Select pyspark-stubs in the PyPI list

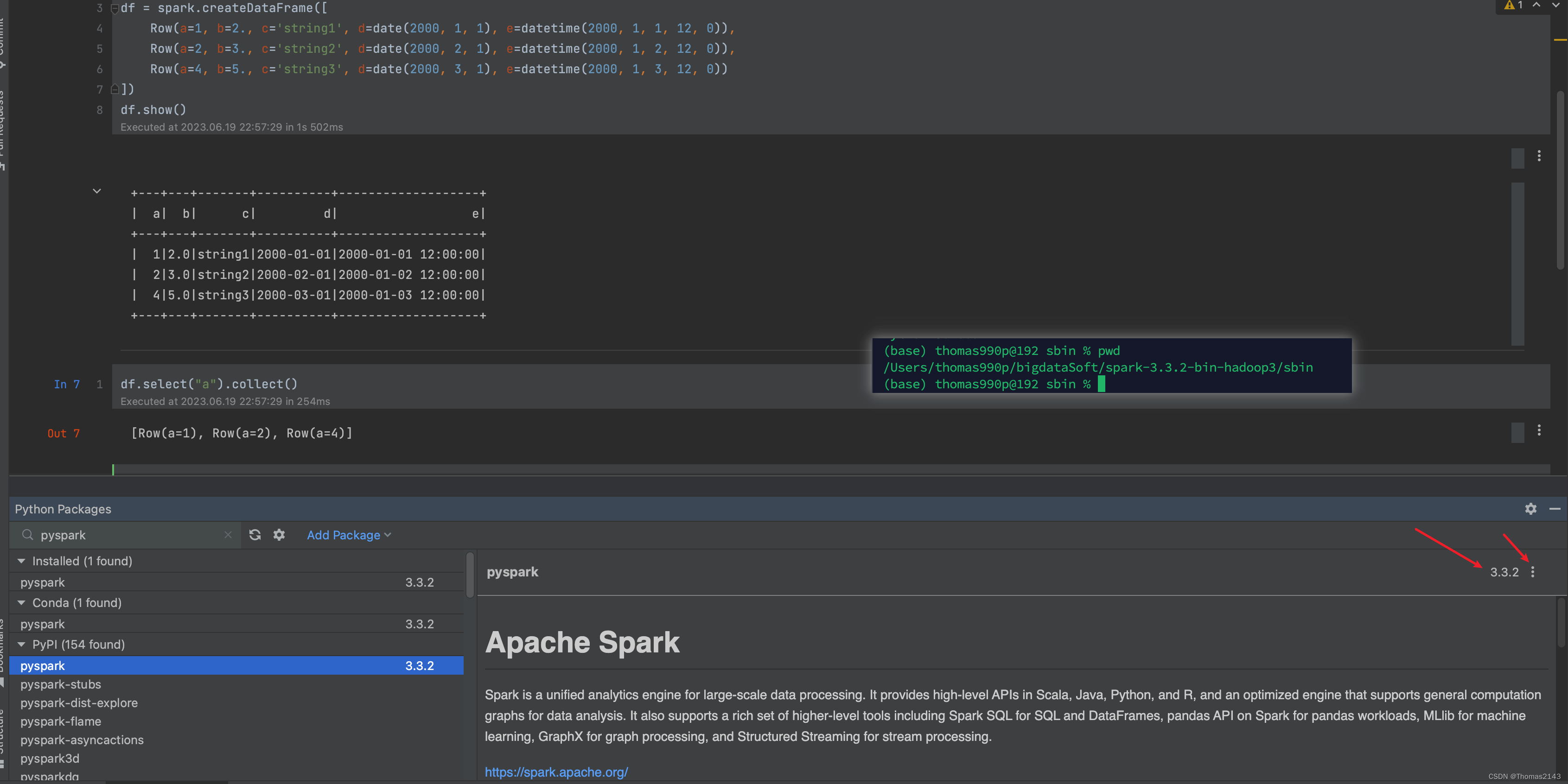tap(60, 684)
